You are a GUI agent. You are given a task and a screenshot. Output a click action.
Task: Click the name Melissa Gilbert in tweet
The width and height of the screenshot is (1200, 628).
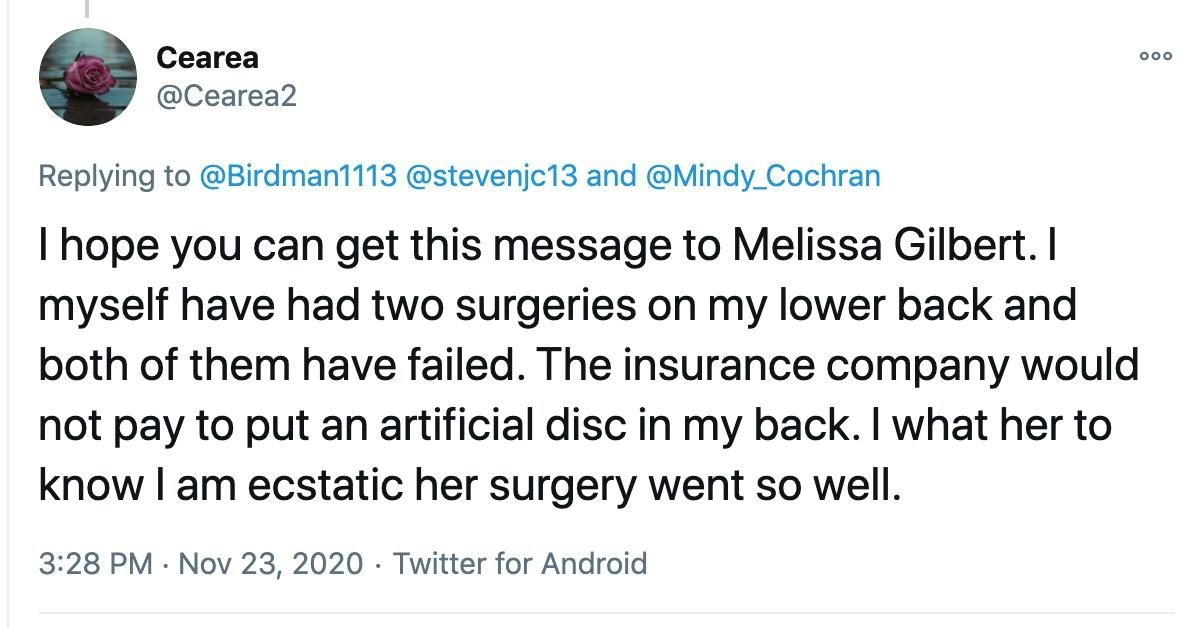[875, 248]
